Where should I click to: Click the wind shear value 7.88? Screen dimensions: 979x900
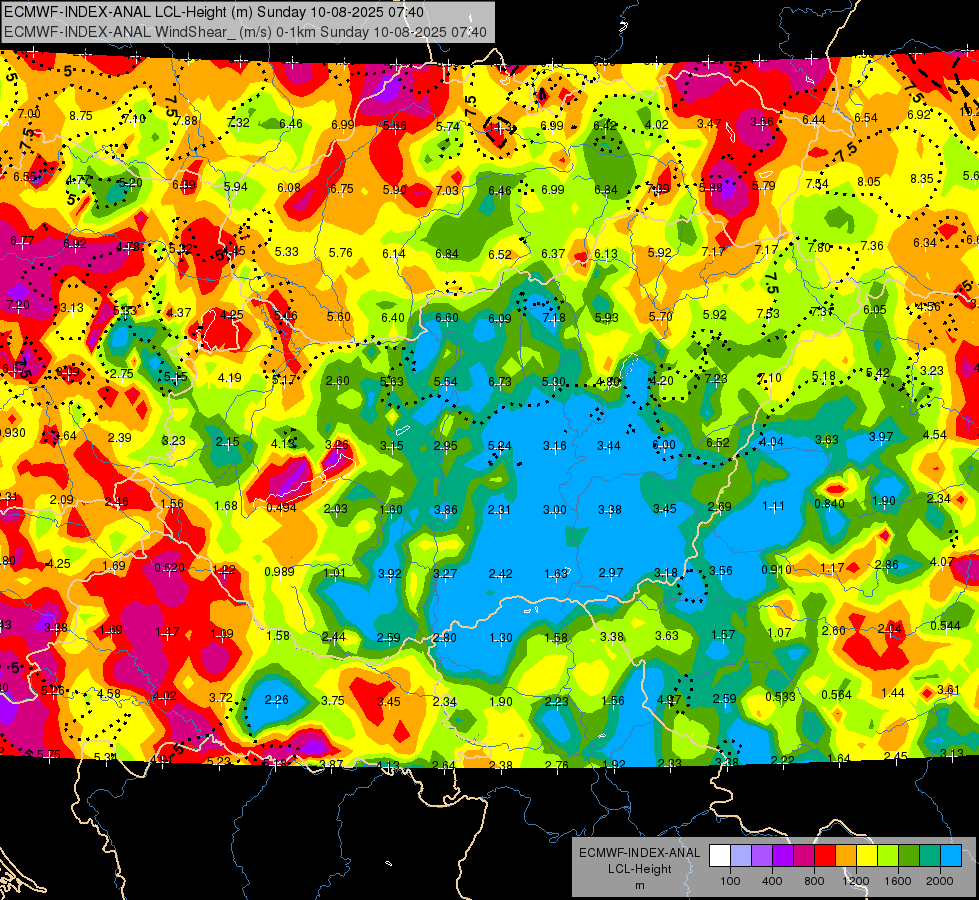(185, 121)
